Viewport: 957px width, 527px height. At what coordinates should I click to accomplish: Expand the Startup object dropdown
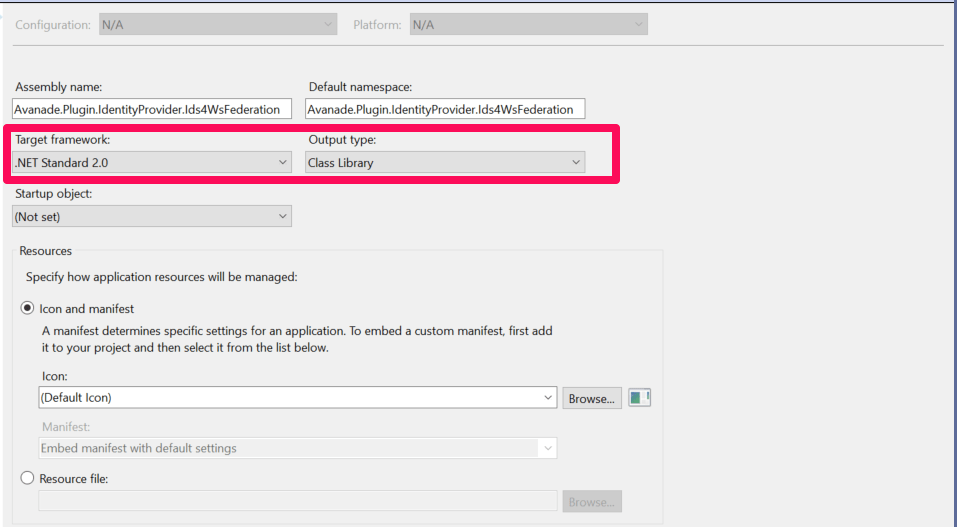point(152,216)
